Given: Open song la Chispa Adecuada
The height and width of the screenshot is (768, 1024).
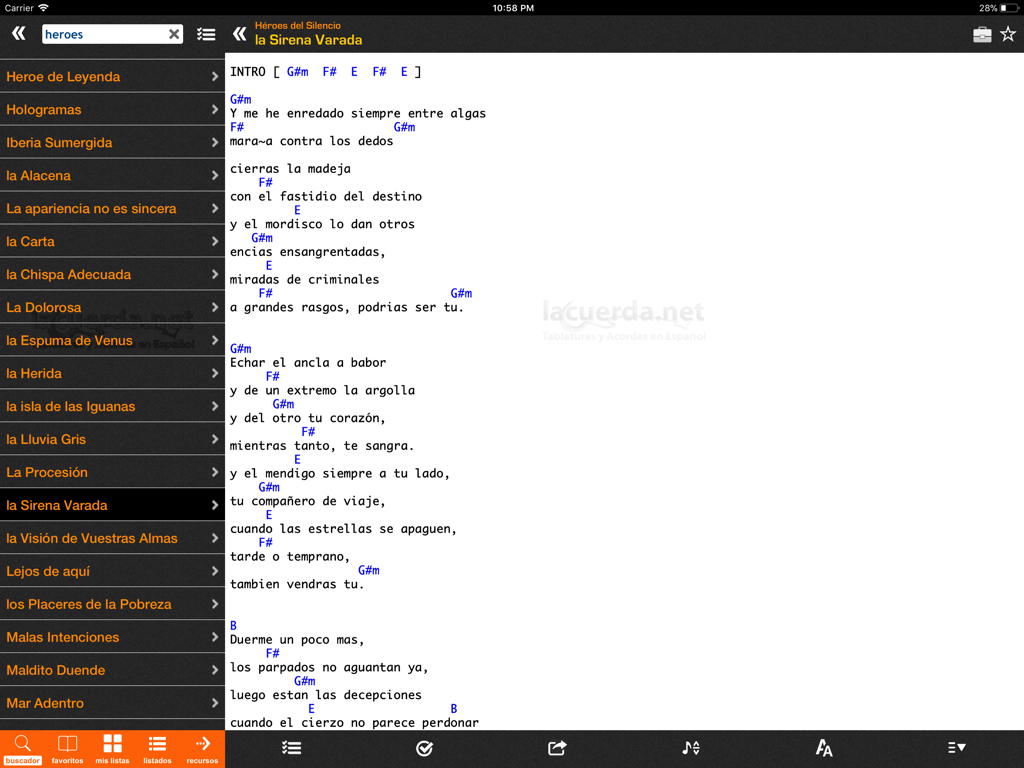Looking at the screenshot, I should [x=112, y=274].
